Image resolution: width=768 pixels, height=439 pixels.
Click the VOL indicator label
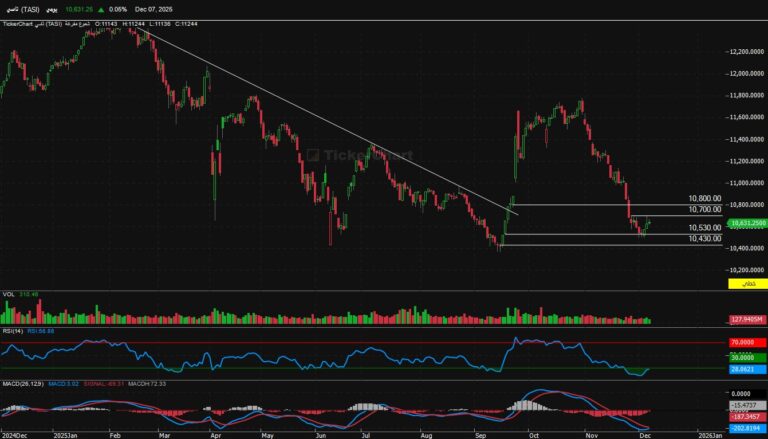(8, 294)
